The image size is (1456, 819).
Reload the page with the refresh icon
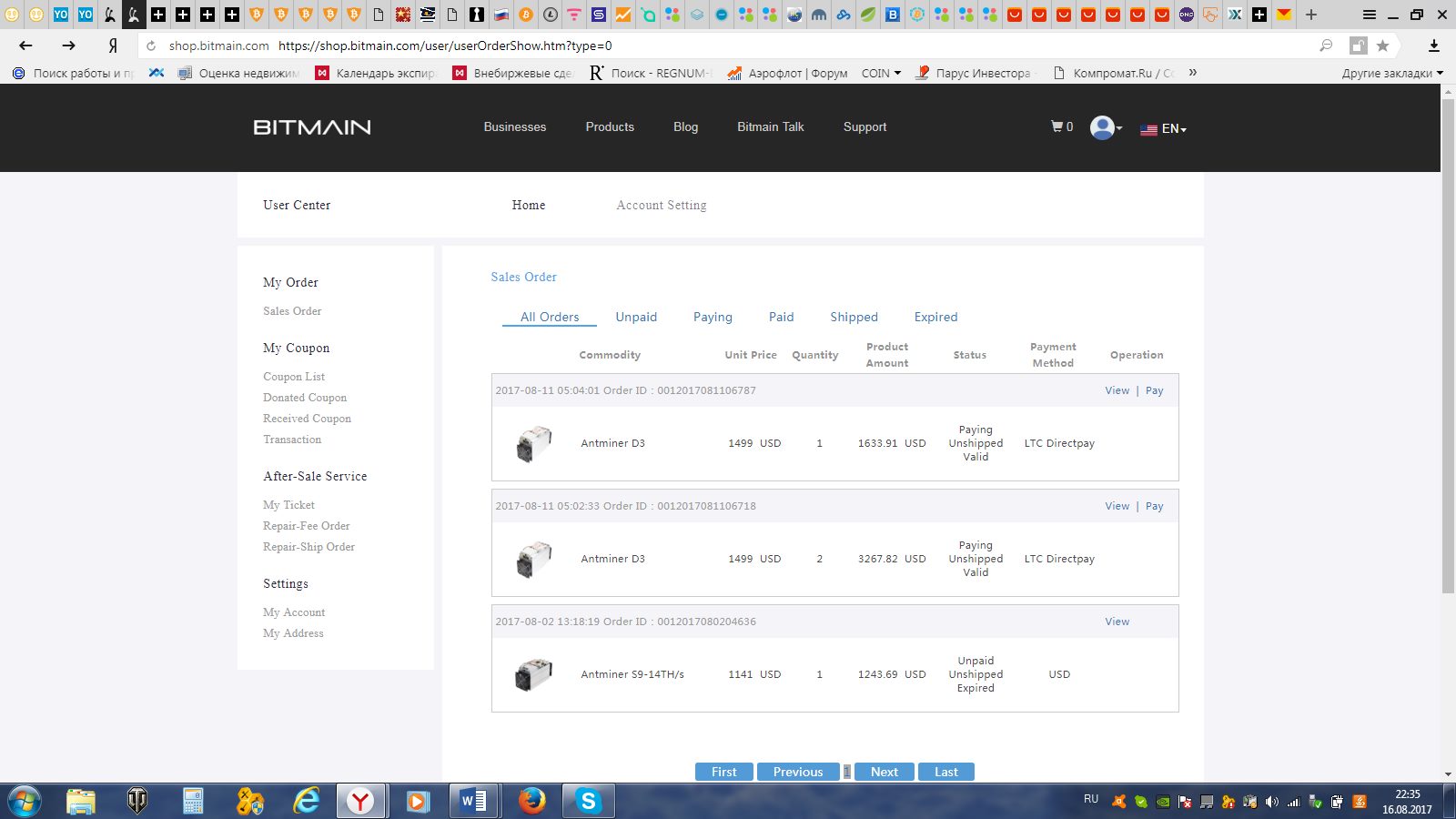[x=151, y=45]
